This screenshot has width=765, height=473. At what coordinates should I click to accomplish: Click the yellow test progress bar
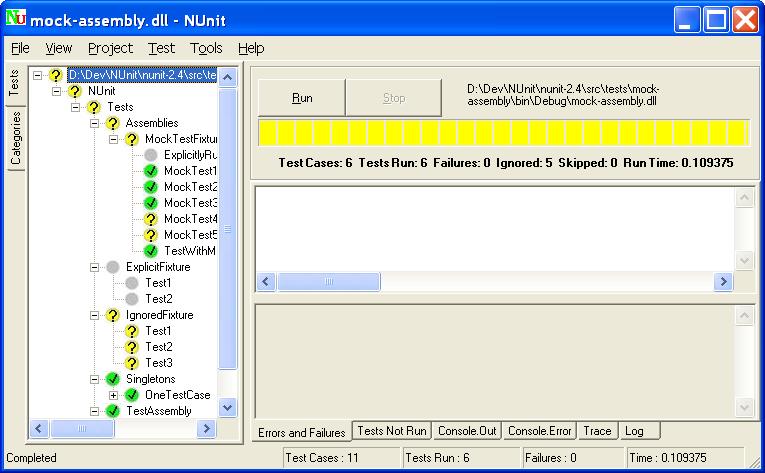coord(502,134)
